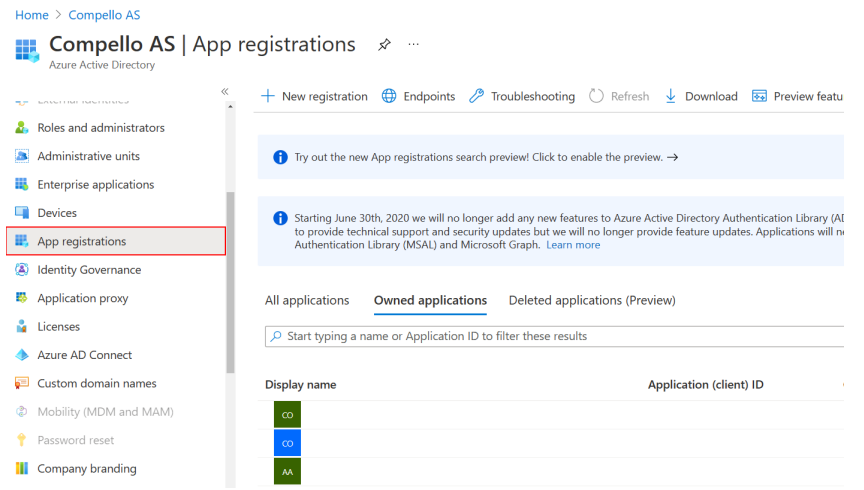Screen dimensions: 864x490
Task: Click New registration
Action: pos(314,96)
